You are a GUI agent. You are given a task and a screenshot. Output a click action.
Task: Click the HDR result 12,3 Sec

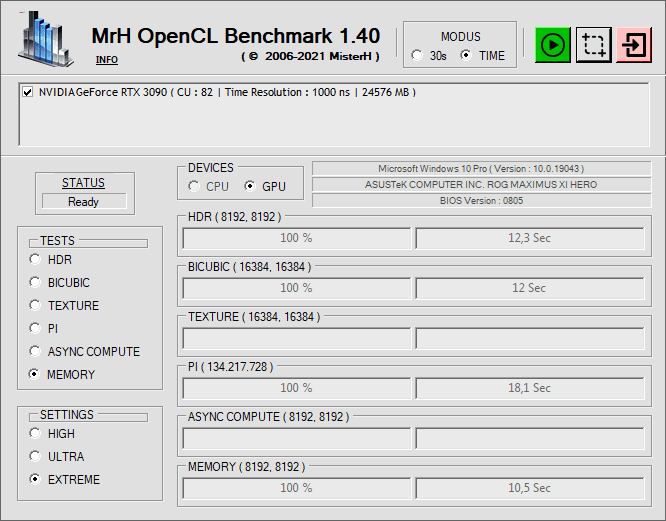click(x=530, y=238)
